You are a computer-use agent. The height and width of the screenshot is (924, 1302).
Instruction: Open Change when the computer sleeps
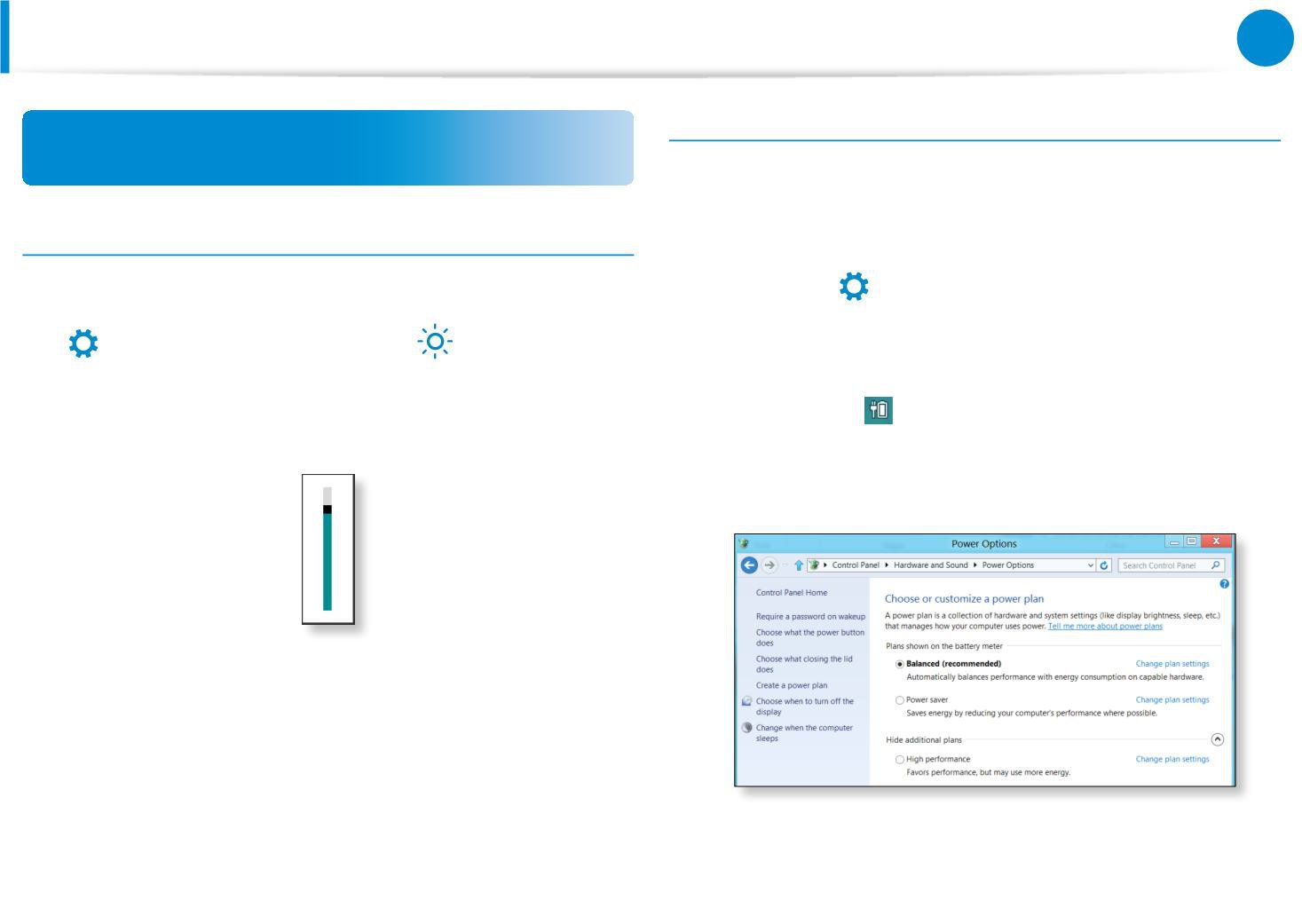coord(804,733)
